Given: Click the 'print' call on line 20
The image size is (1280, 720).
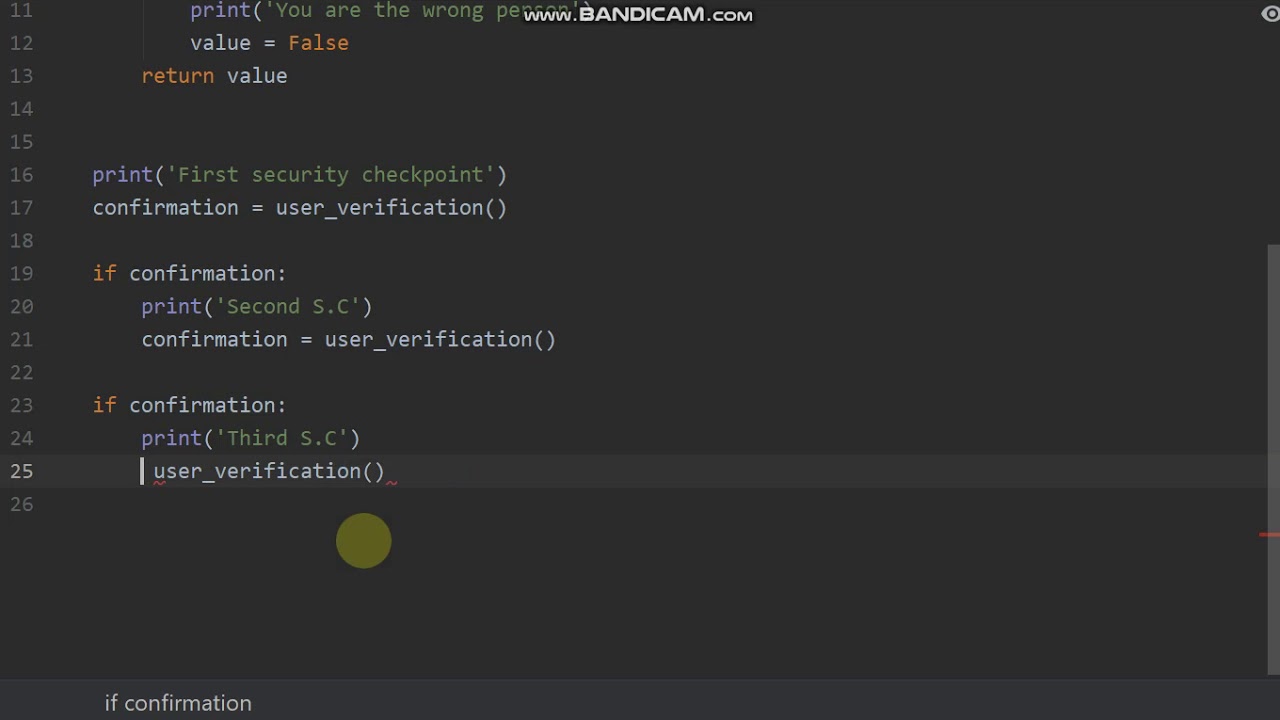Looking at the screenshot, I should coord(171,307).
